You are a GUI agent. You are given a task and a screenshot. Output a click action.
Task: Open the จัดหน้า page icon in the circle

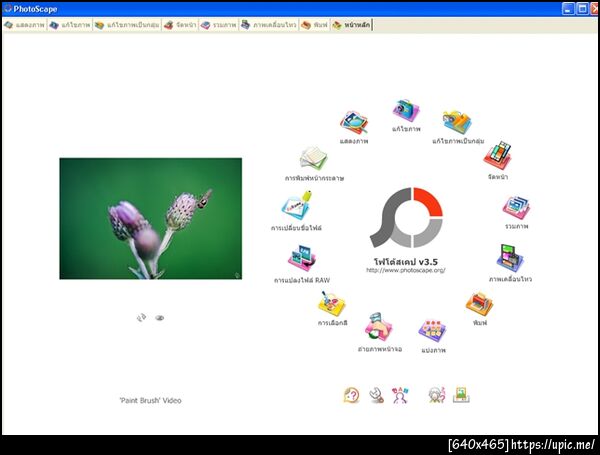497,156
